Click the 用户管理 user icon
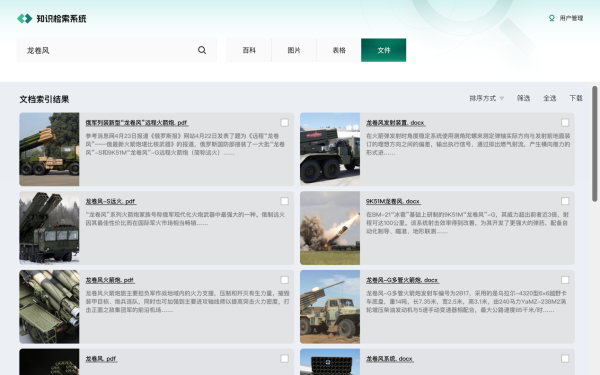 click(551, 18)
